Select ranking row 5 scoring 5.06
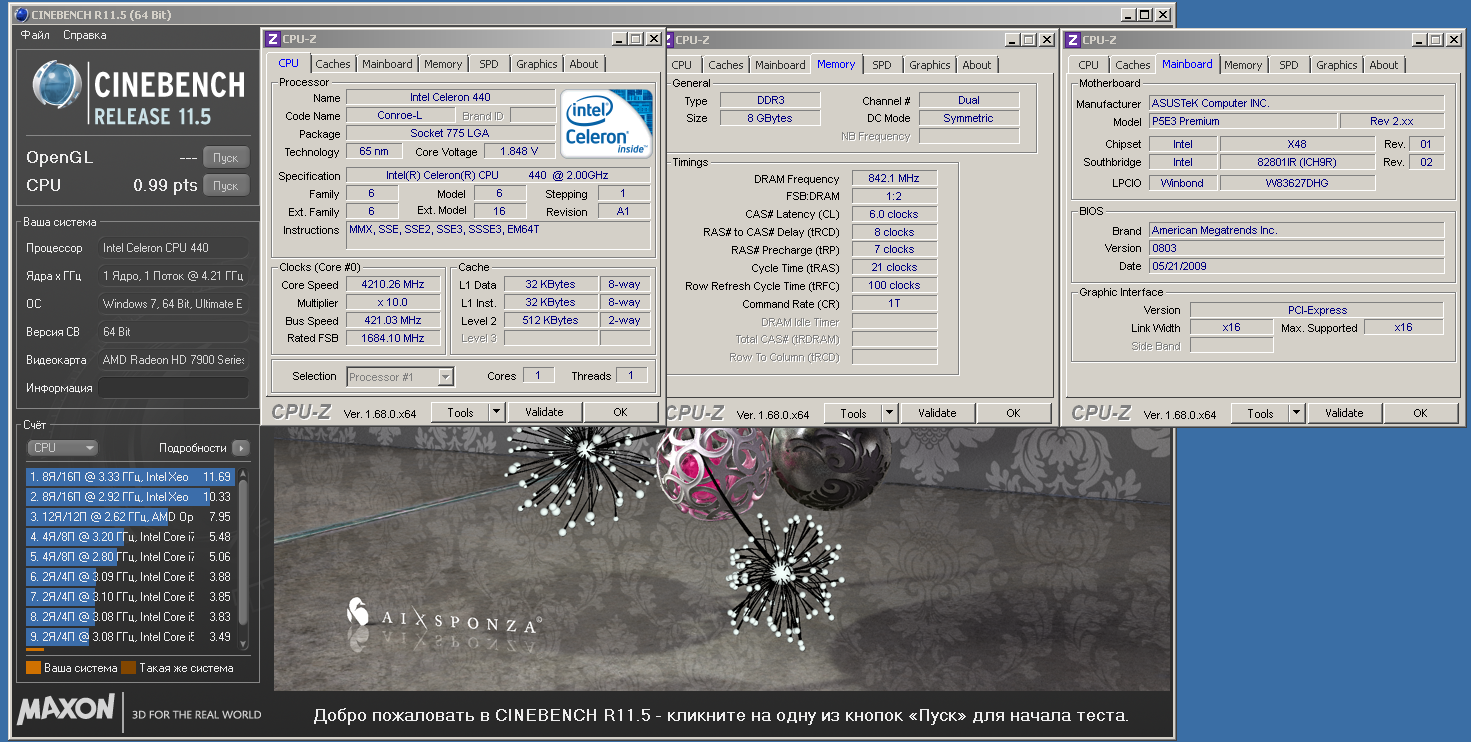Image resolution: width=1471 pixels, height=742 pixels. point(130,557)
